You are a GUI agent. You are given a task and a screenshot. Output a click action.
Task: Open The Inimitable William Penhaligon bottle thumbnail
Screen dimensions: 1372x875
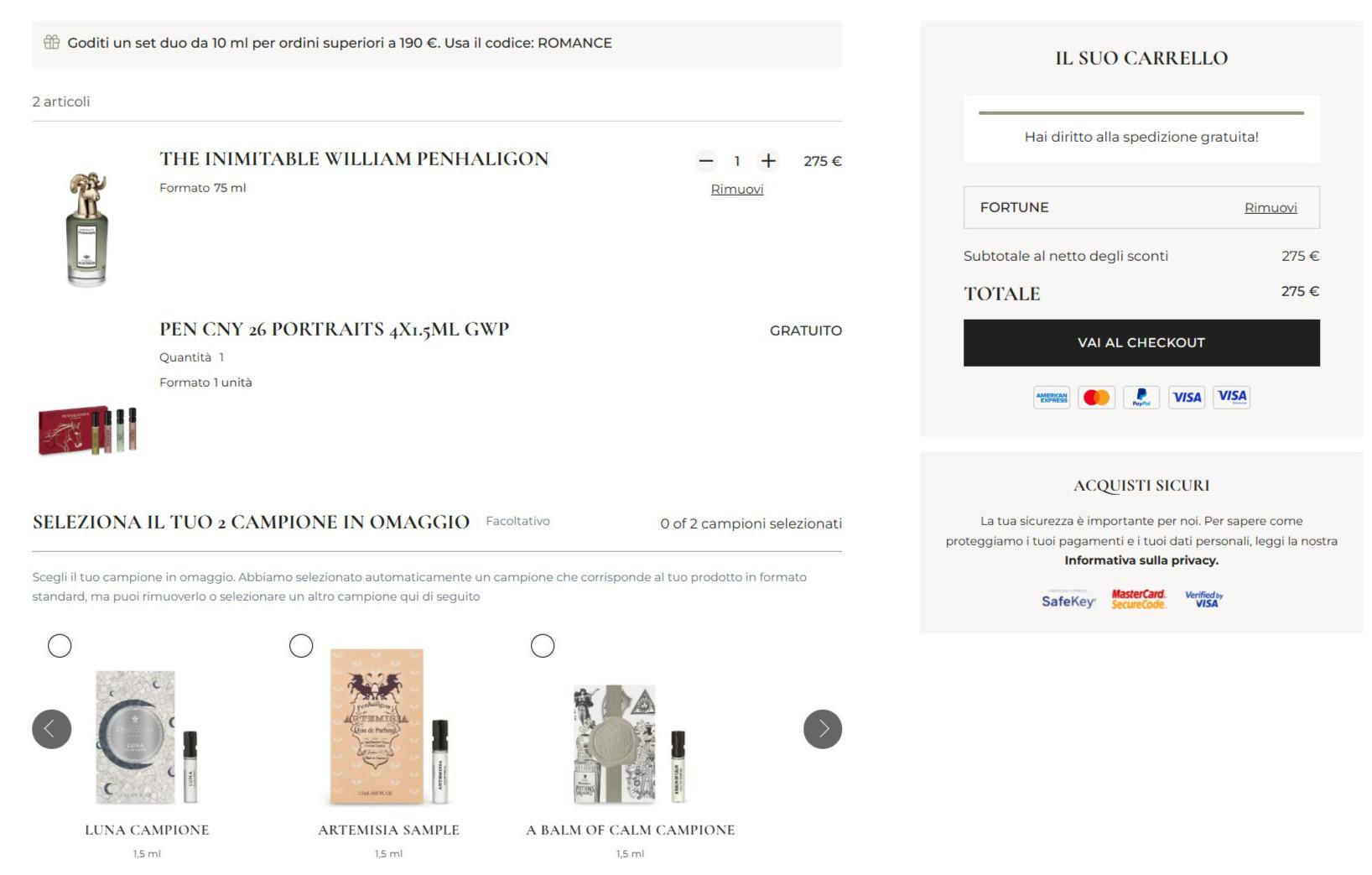(87, 229)
